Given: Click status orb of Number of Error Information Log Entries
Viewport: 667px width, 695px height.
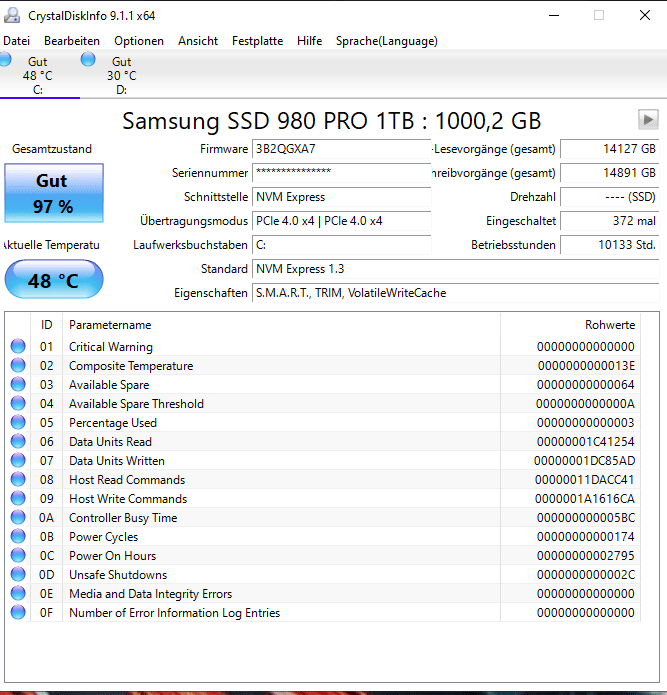Looking at the screenshot, I should click(18, 613).
